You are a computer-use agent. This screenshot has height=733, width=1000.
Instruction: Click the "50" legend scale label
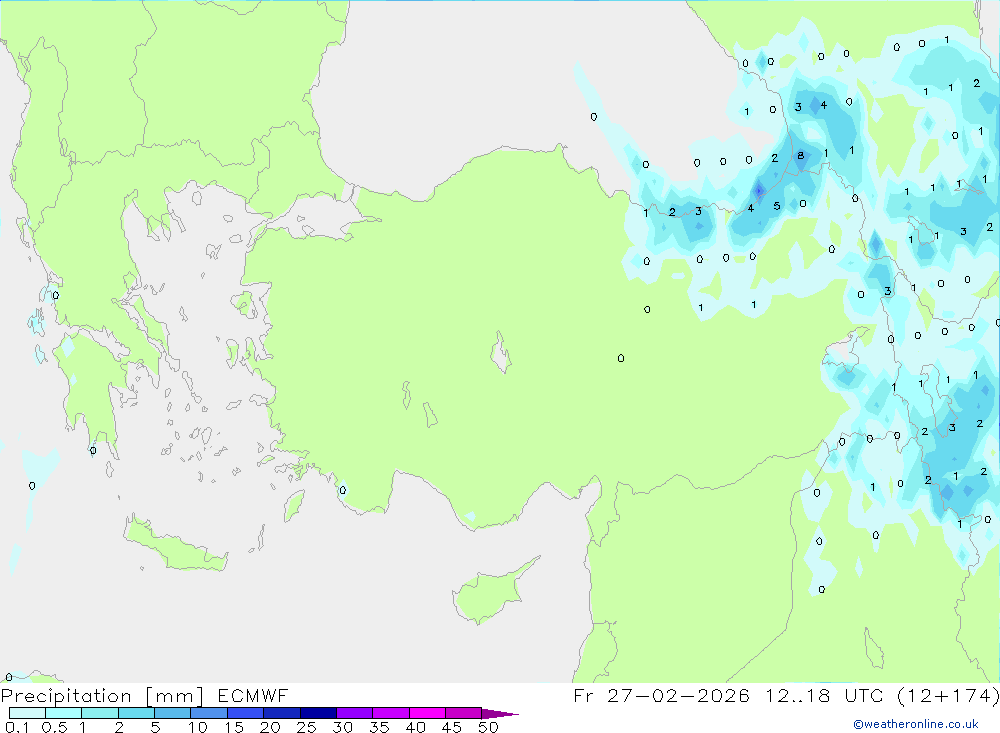tap(489, 727)
